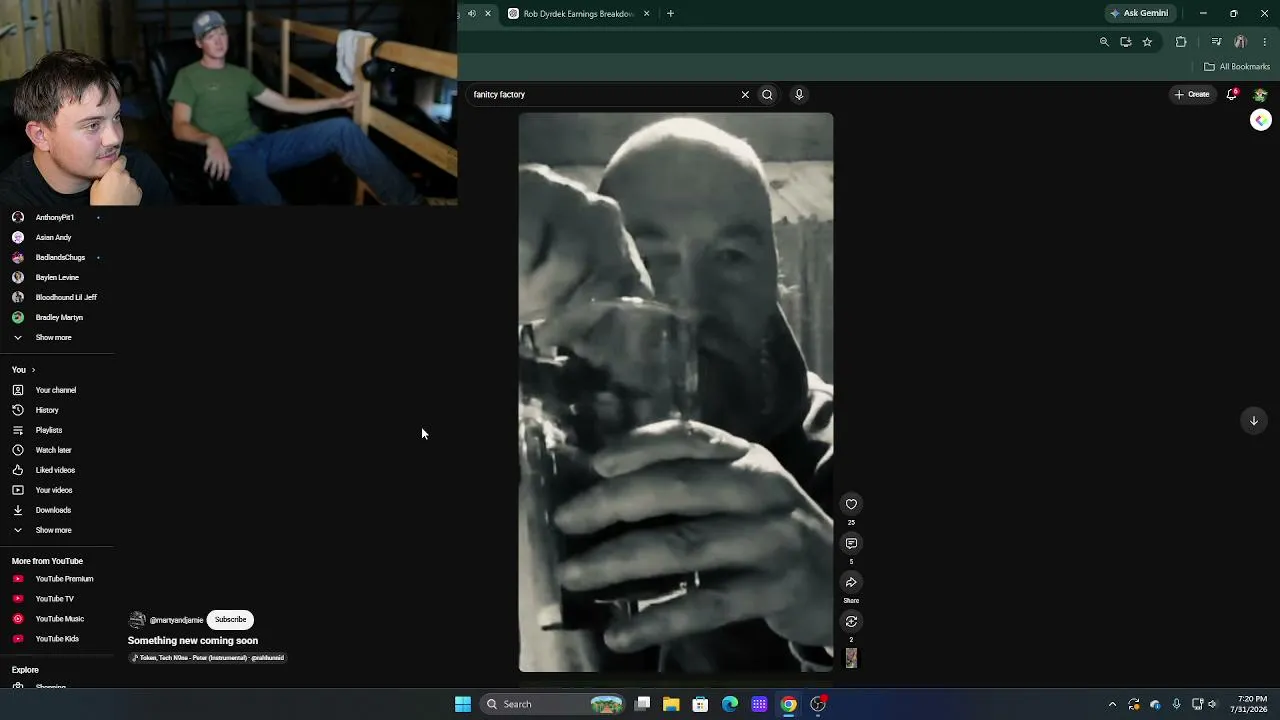Subscribe to @martyandjamie
This screenshot has width=1280, height=720.
[x=230, y=619]
